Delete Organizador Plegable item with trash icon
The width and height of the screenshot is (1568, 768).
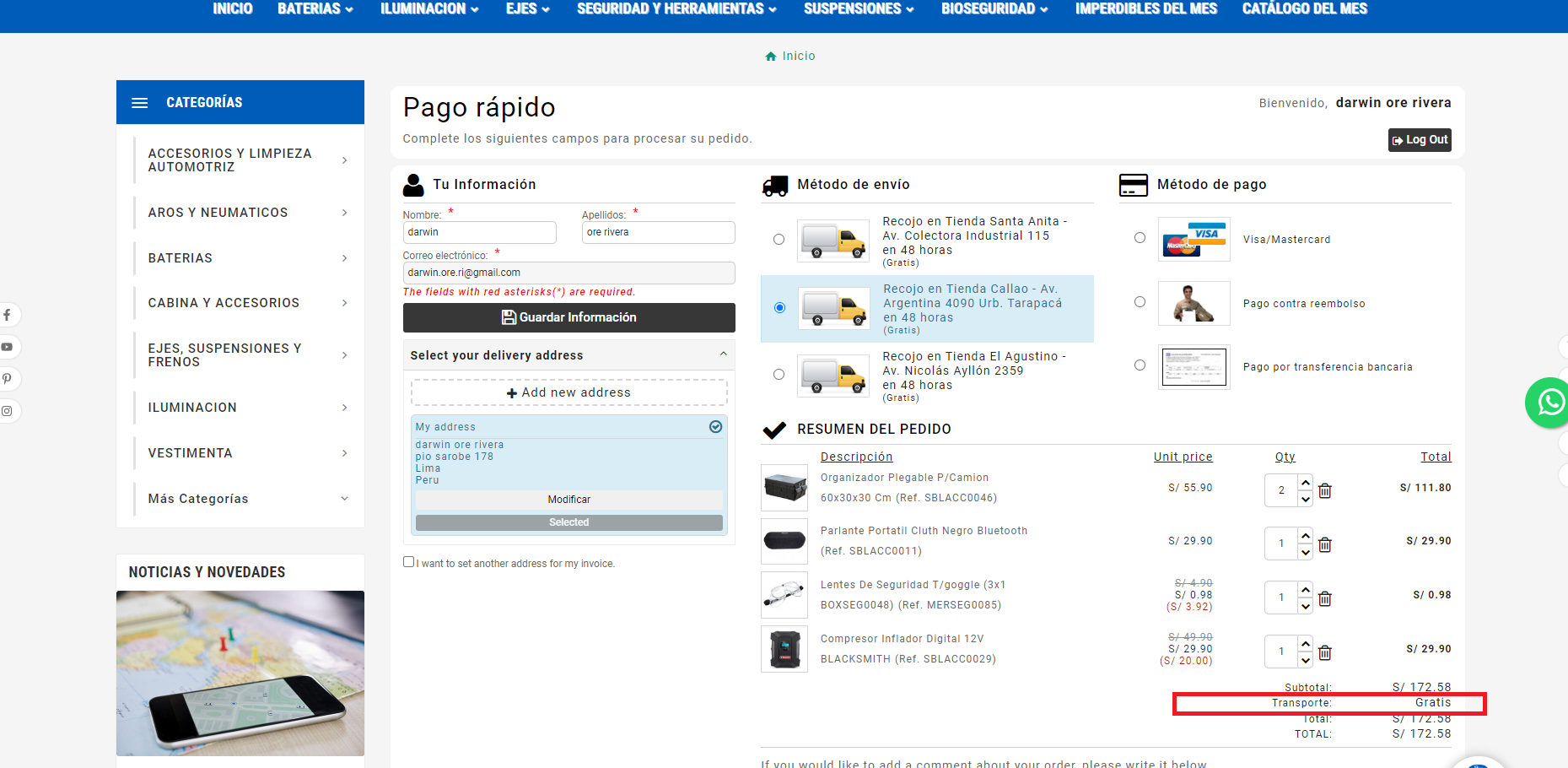coord(1325,490)
